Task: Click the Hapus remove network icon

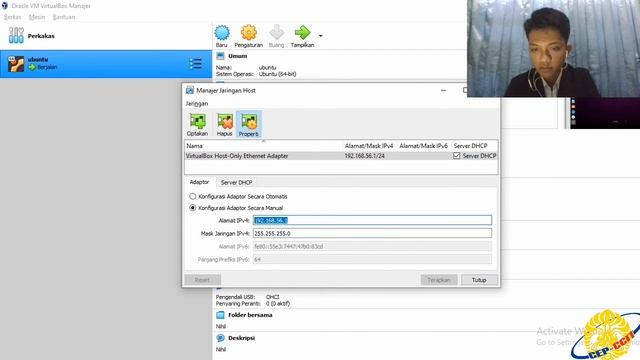Action: pyautogui.click(x=224, y=122)
